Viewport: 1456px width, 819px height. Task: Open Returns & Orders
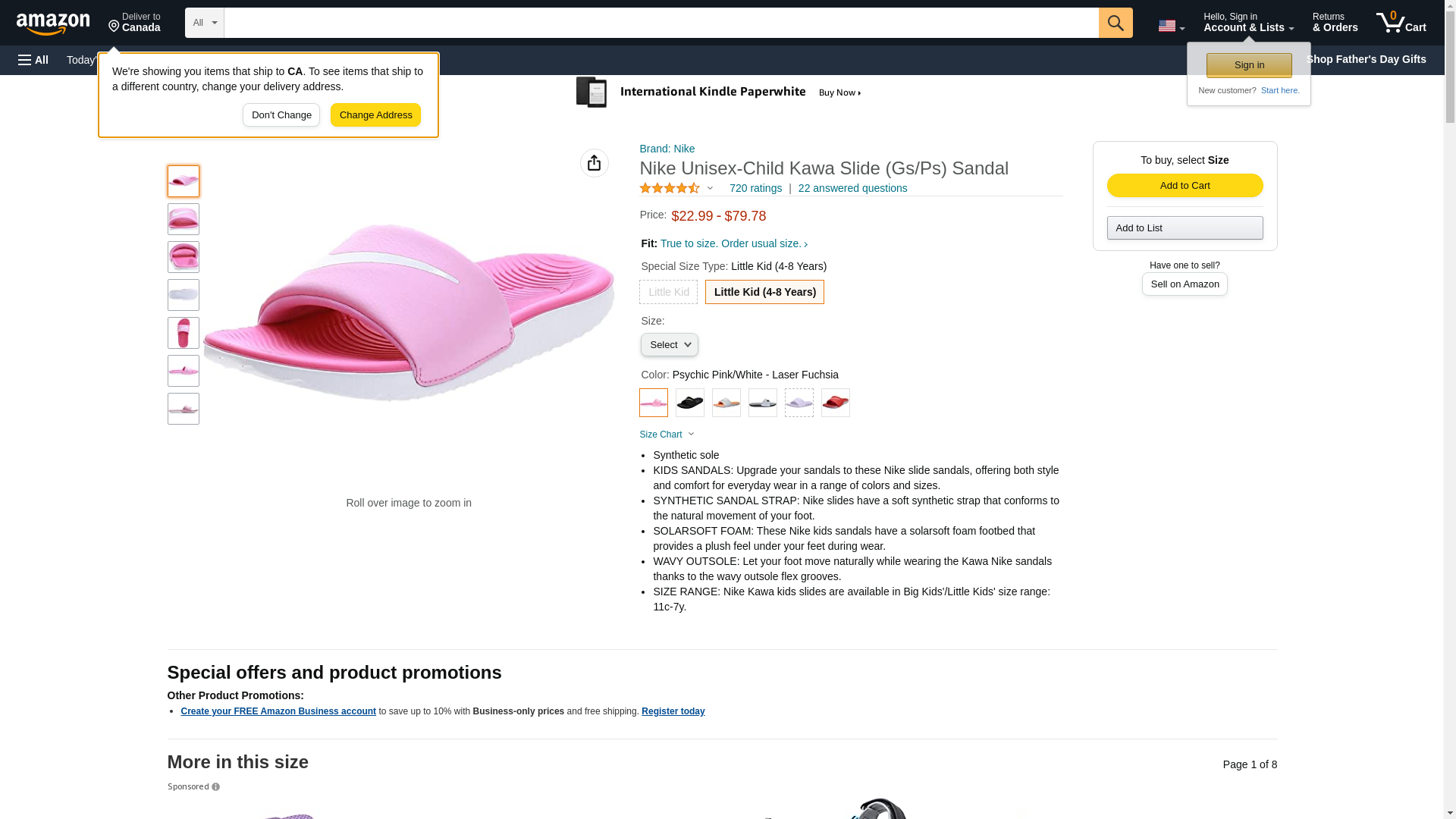[1335, 23]
